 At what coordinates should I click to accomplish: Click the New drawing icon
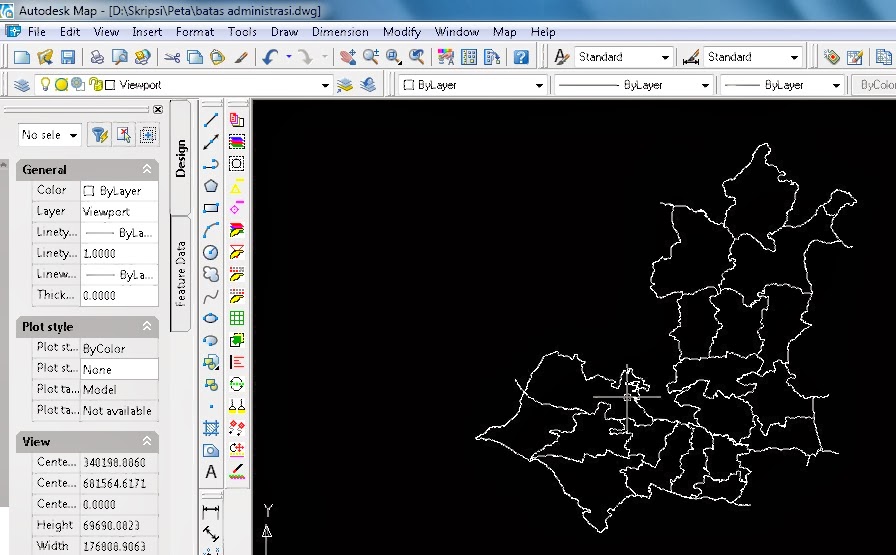coord(22,57)
